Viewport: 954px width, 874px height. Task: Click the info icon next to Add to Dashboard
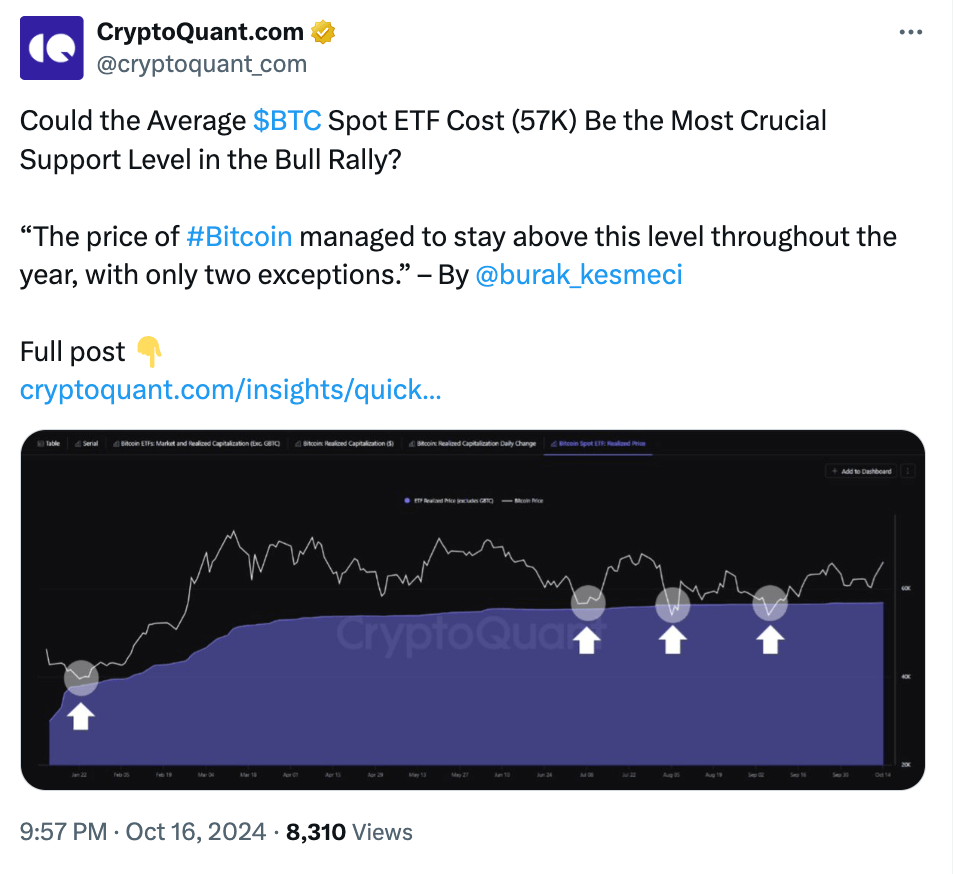(x=906, y=471)
